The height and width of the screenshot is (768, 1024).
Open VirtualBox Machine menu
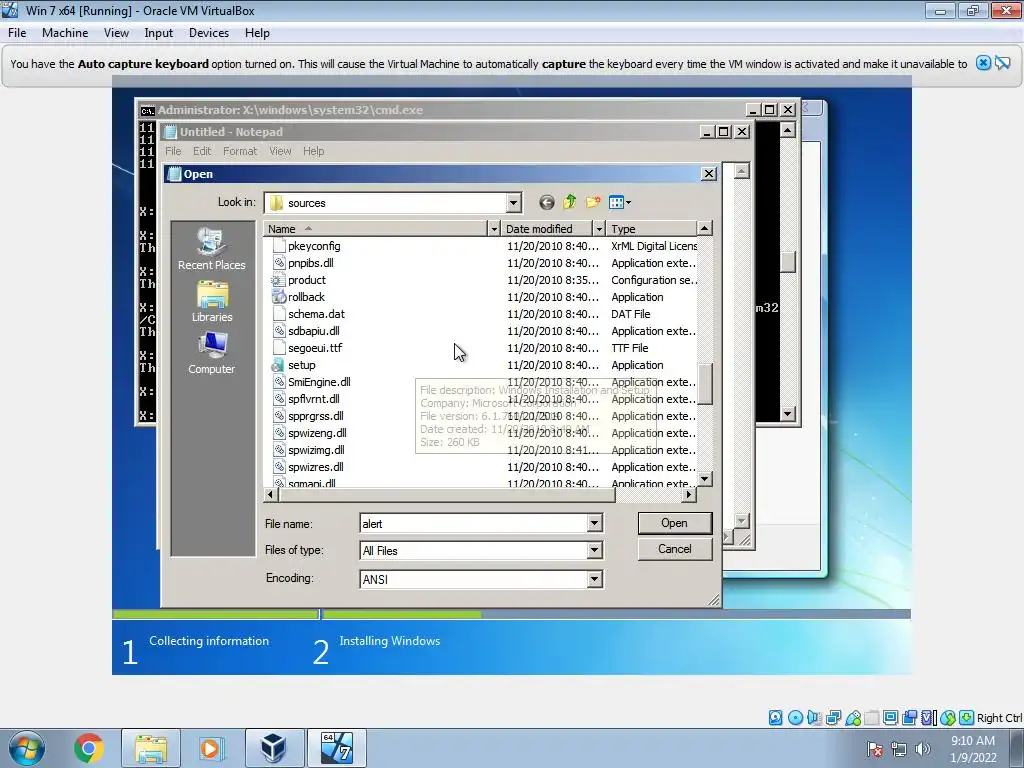[x=65, y=33]
